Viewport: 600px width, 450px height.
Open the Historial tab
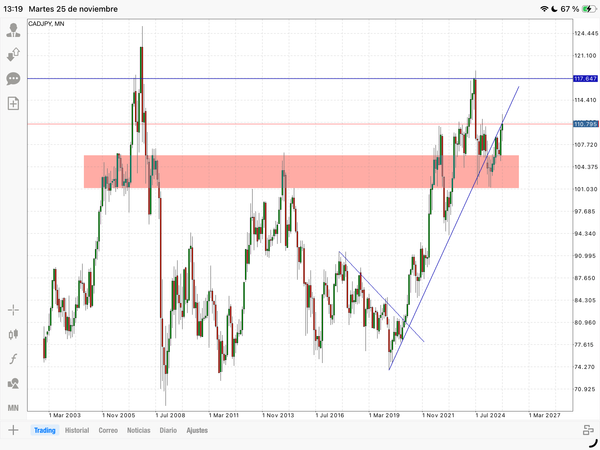(x=77, y=430)
